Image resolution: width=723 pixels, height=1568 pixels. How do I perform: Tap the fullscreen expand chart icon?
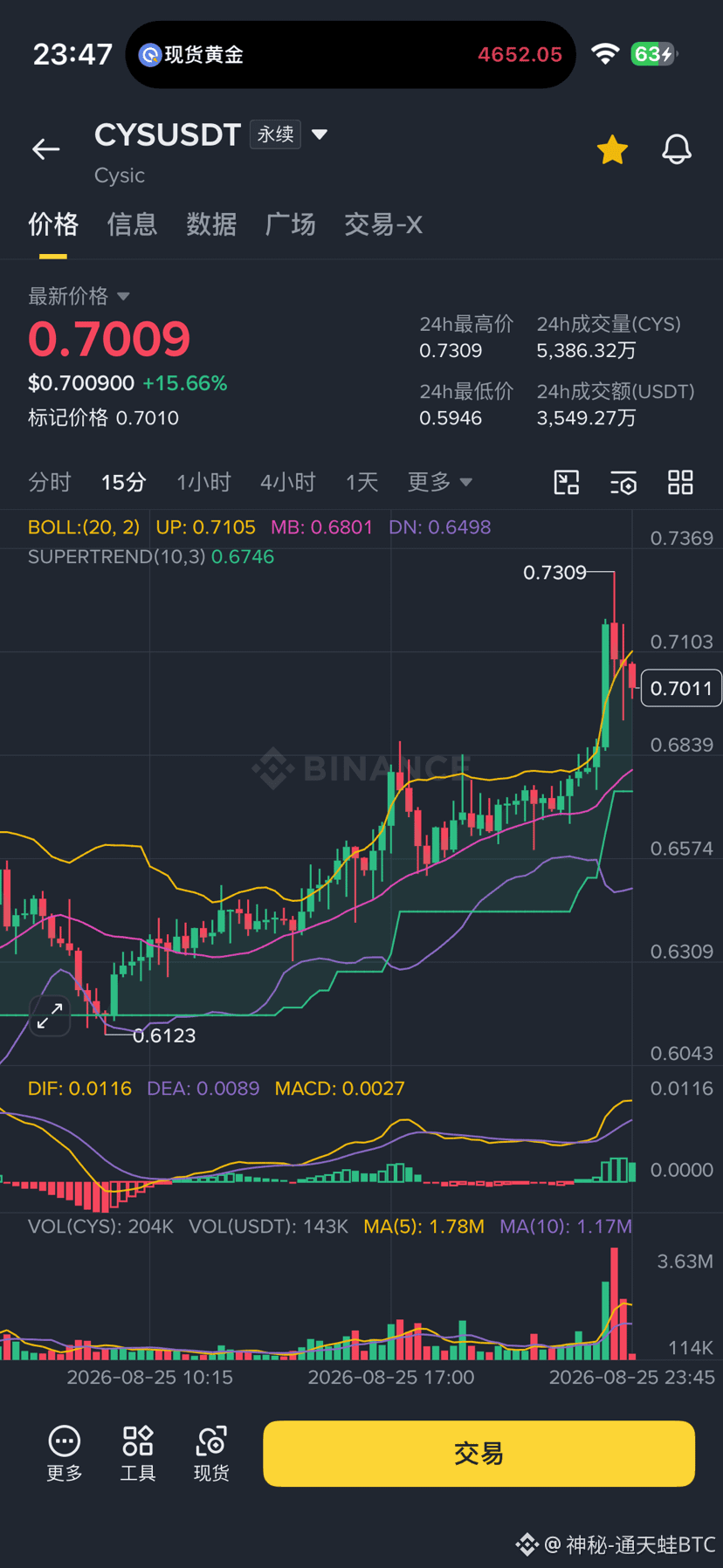(50, 1015)
